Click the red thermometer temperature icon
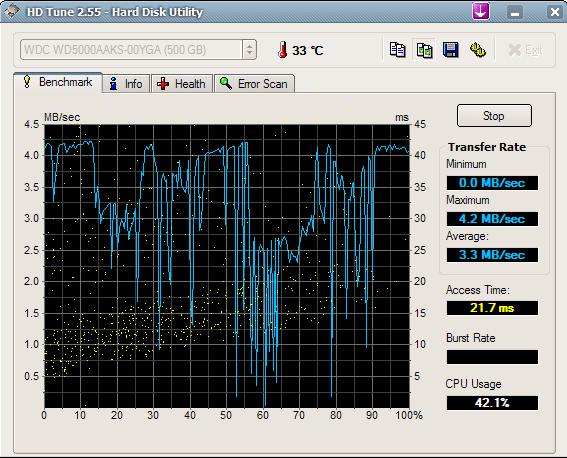Viewport: 567px width, 458px height. click(283, 50)
